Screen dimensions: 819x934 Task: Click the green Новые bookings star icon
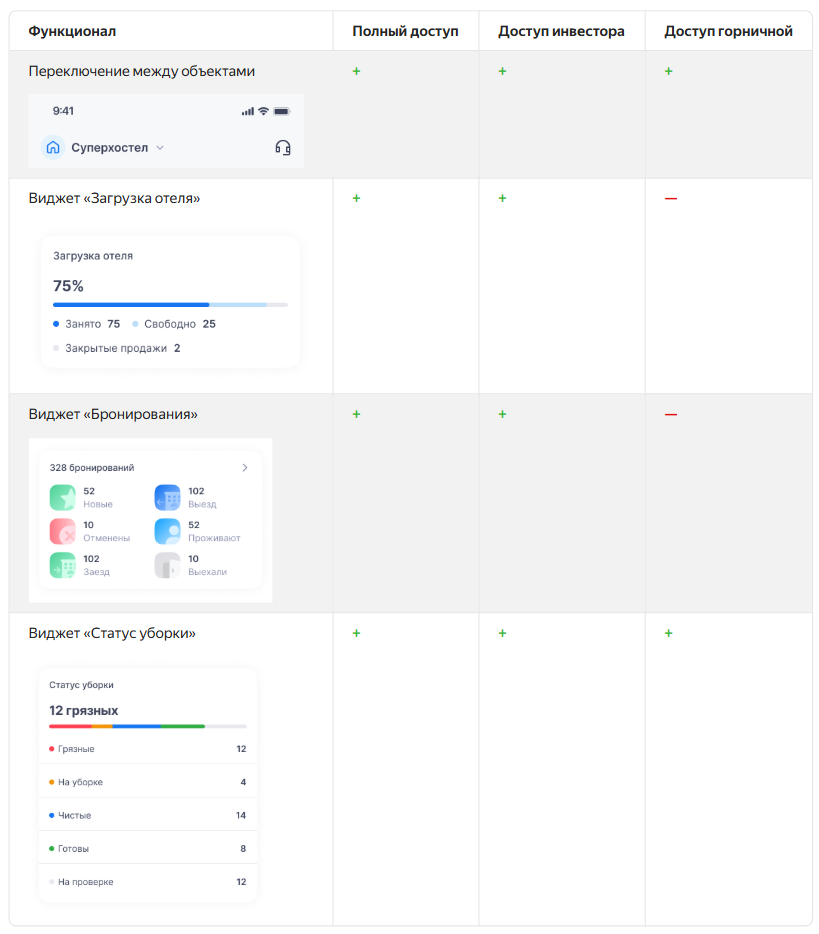click(63, 497)
